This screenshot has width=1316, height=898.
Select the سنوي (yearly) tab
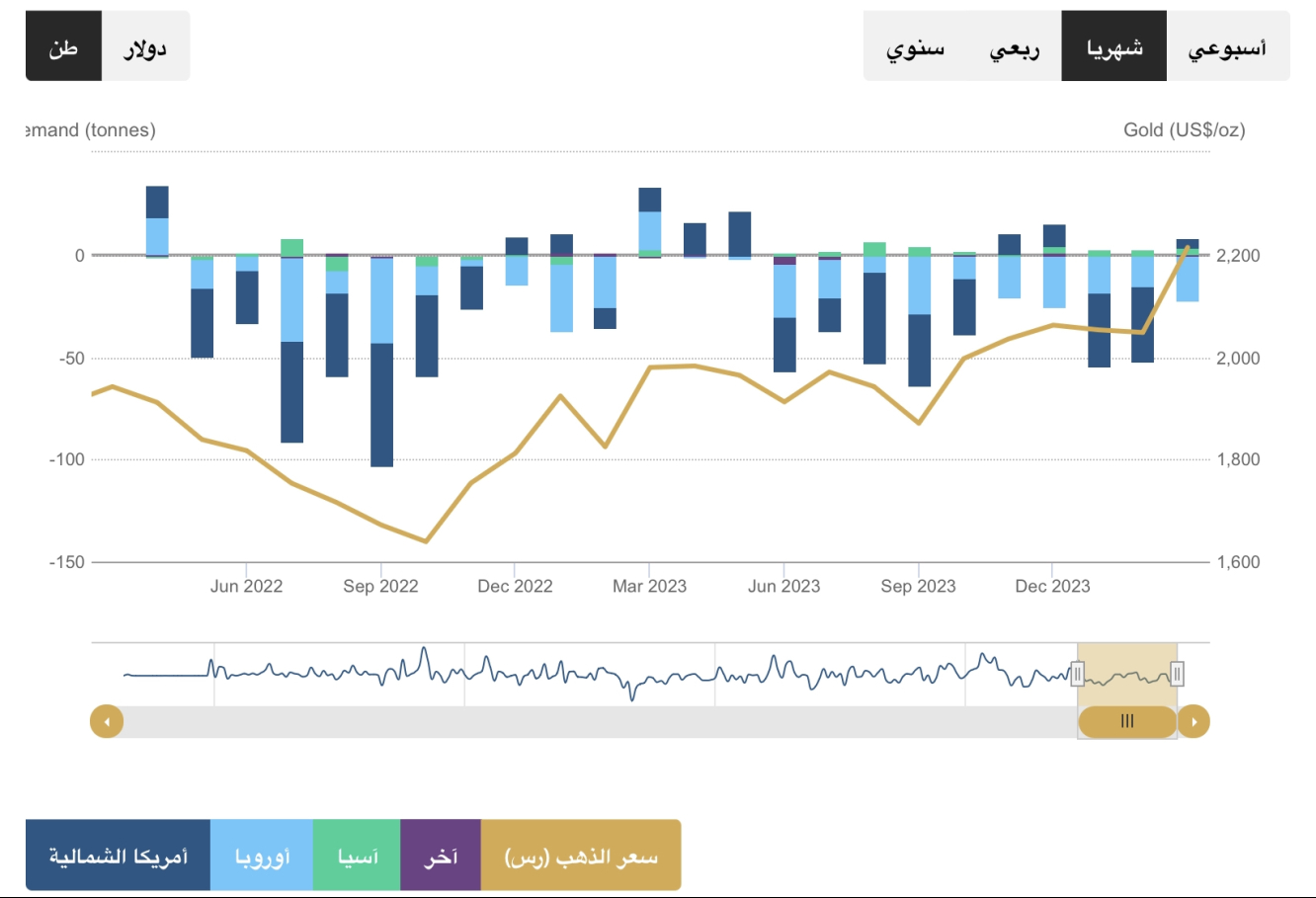pyautogui.click(x=915, y=46)
